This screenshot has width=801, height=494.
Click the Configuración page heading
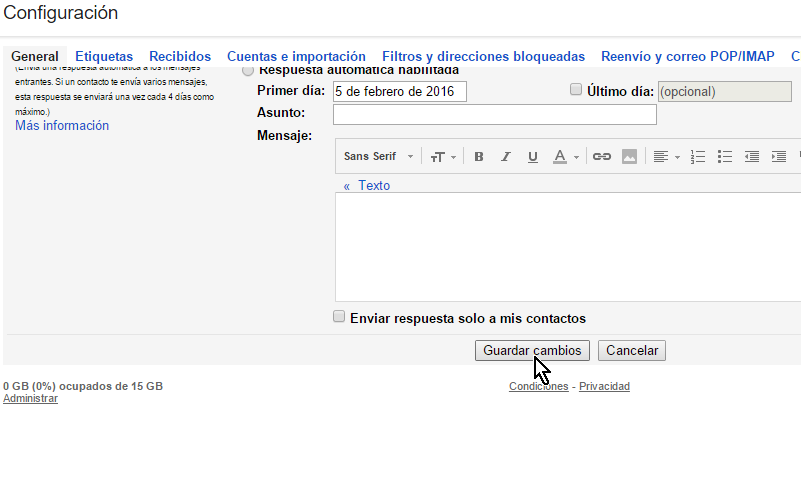60,13
